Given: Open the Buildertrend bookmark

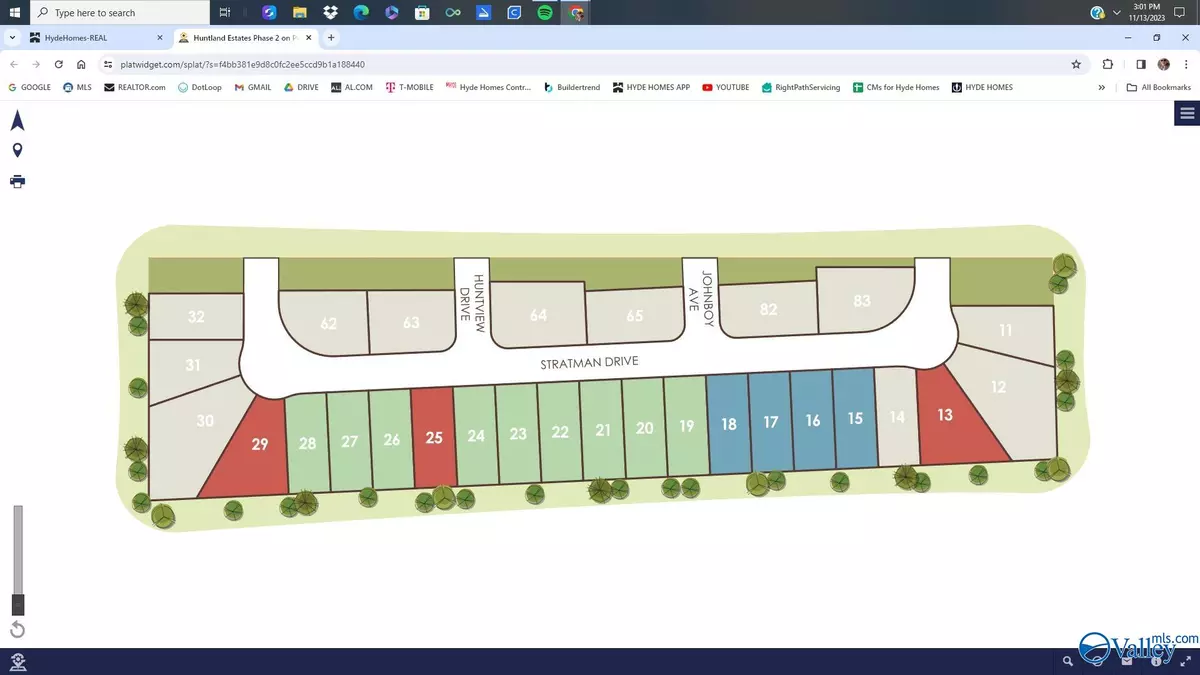Looking at the screenshot, I should [572, 87].
